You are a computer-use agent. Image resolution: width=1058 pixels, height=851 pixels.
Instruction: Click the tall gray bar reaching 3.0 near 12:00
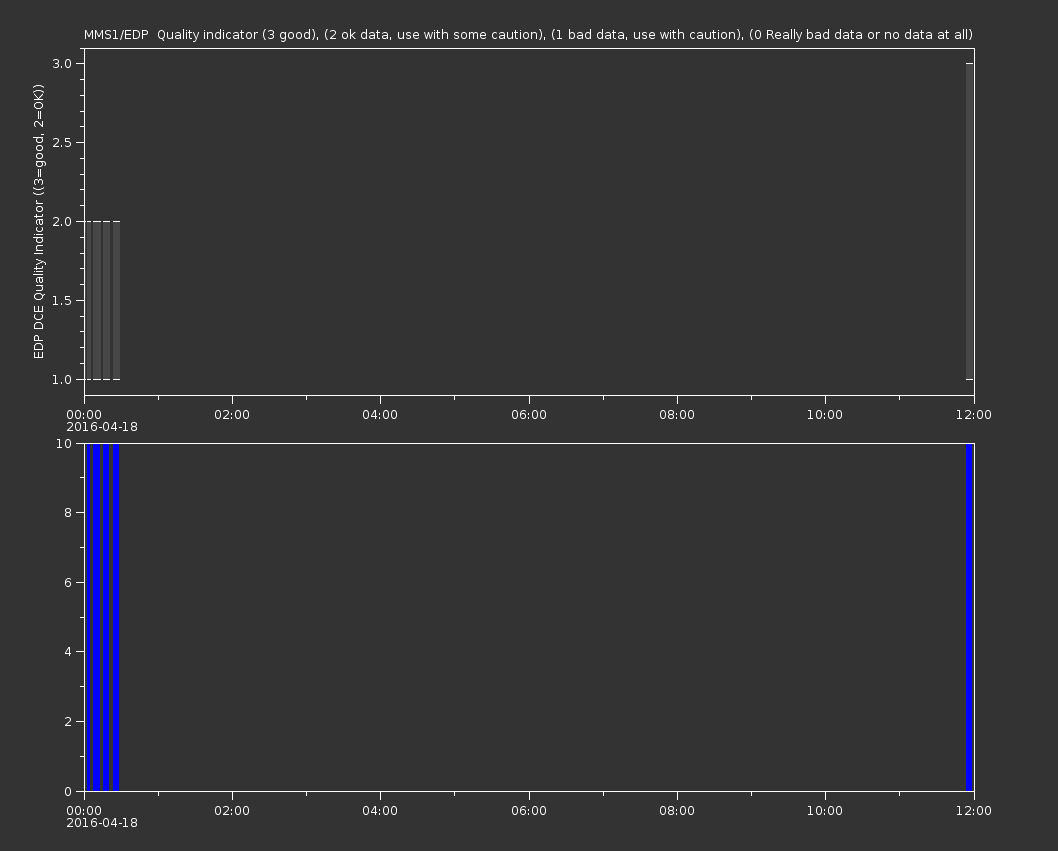pyautogui.click(x=970, y=221)
